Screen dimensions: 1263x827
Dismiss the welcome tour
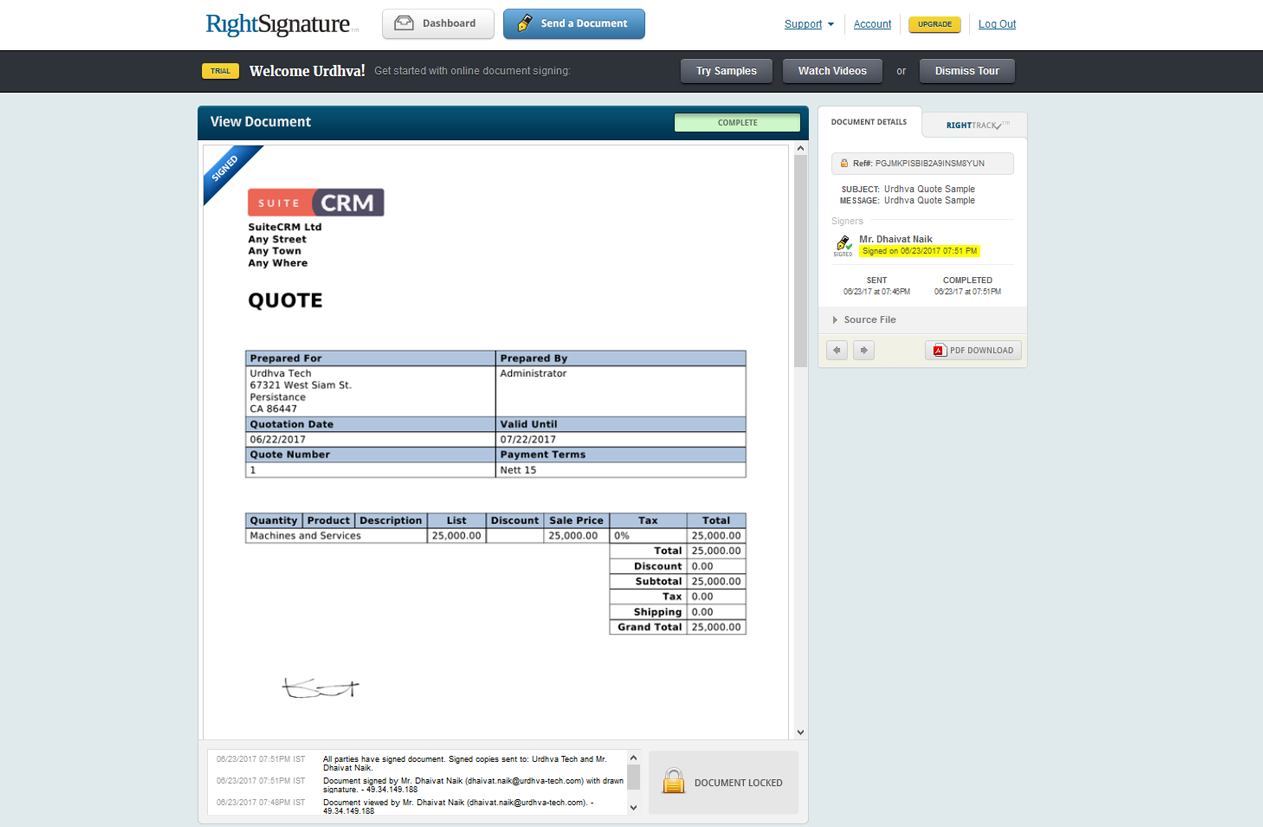[x=967, y=71]
